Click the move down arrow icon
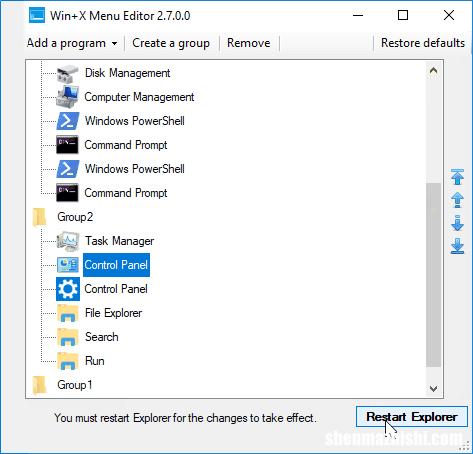Viewport: 473px width, 454px height. click(x=457, y=223)
